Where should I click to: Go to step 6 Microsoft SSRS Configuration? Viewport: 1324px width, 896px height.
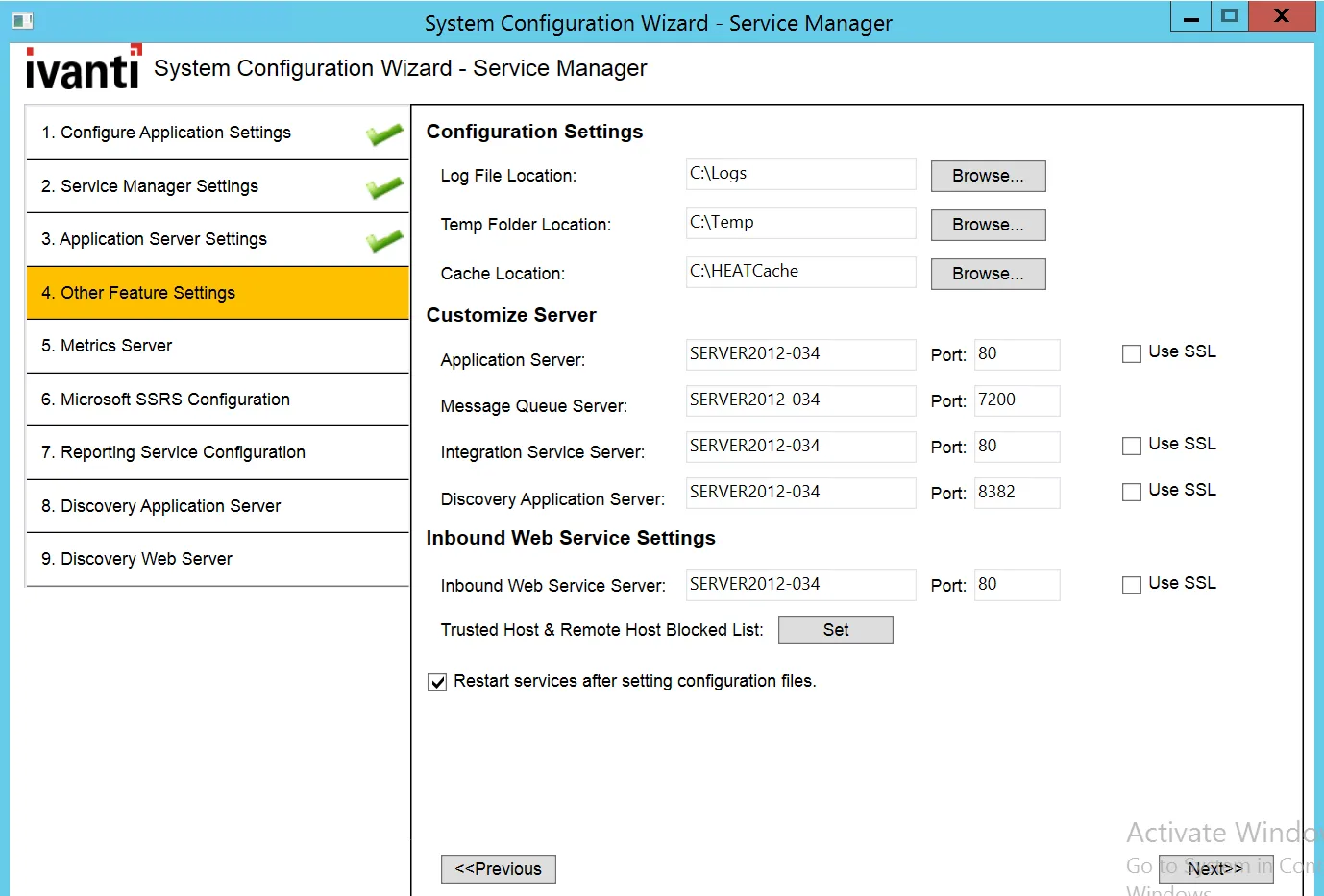(218, 400)
